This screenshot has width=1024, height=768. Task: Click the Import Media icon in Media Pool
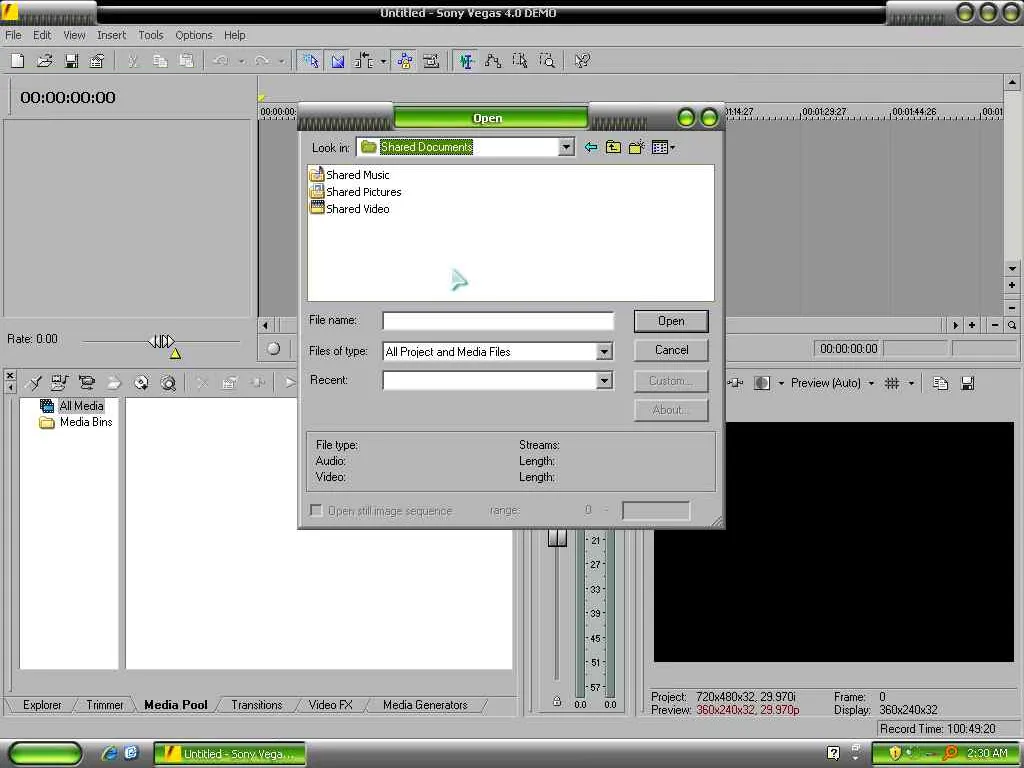[x=59, y=383]
